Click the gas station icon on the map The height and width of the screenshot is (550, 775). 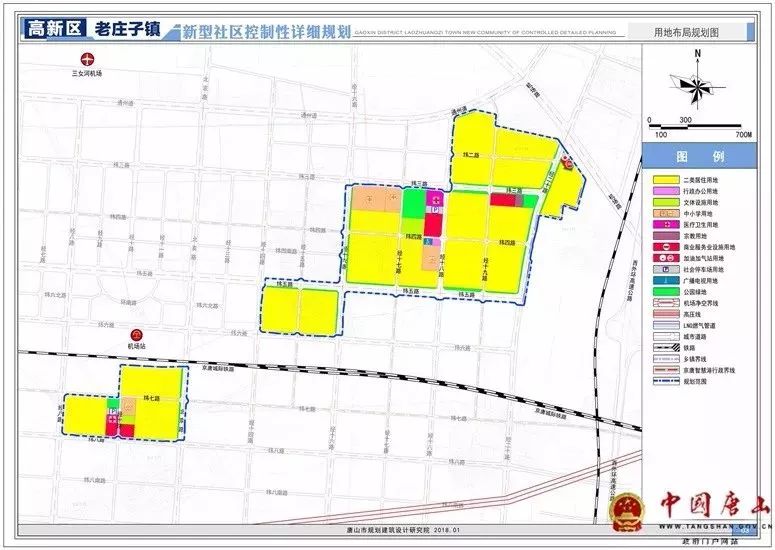[x=568, y=164]
